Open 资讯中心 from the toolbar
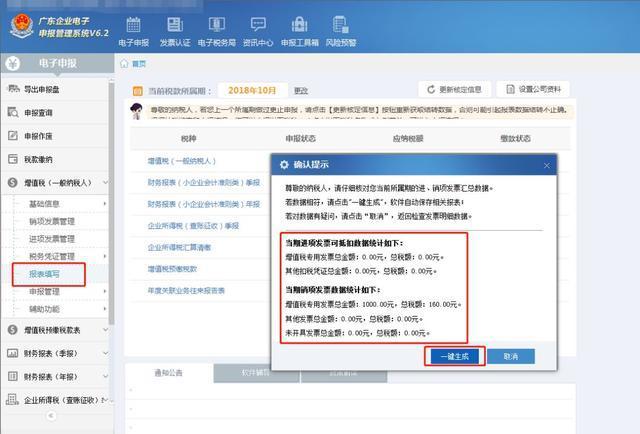640x434 pixels. [x=258, y=29]
